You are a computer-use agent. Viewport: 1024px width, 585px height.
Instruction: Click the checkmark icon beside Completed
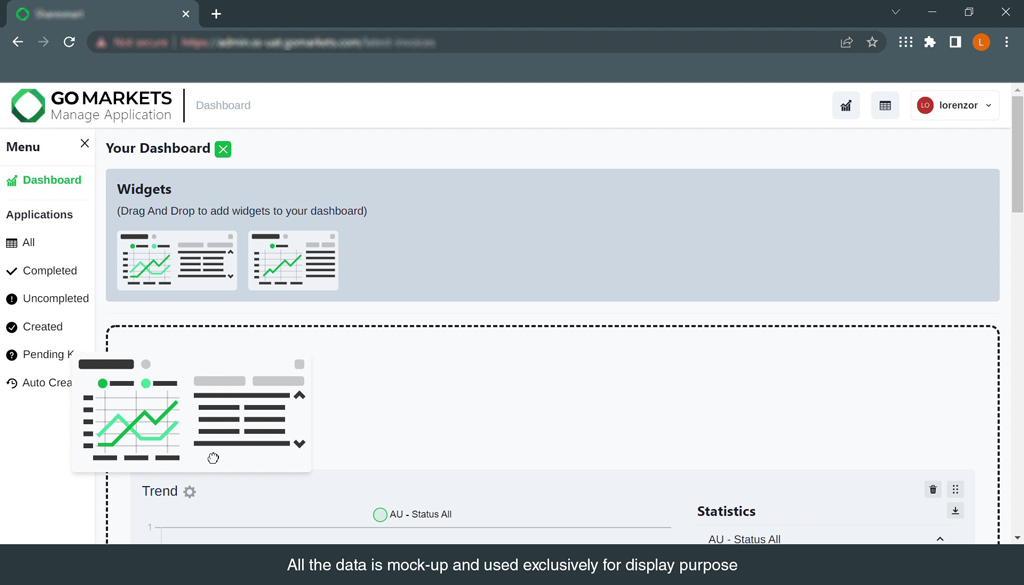coord(12,271)
